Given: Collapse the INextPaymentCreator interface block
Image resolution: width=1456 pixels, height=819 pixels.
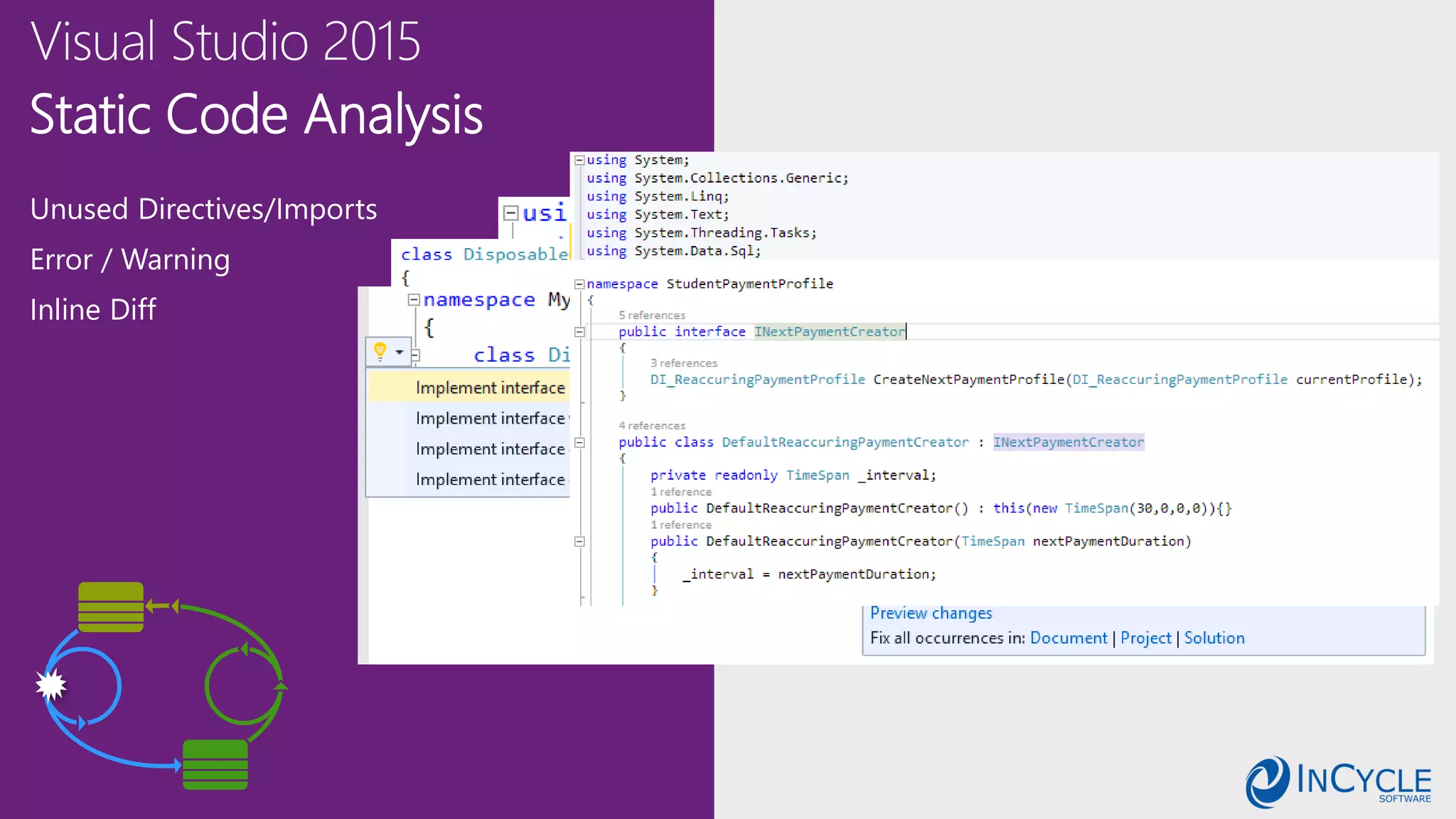Looking at the screenshot, I should point(579,332).
